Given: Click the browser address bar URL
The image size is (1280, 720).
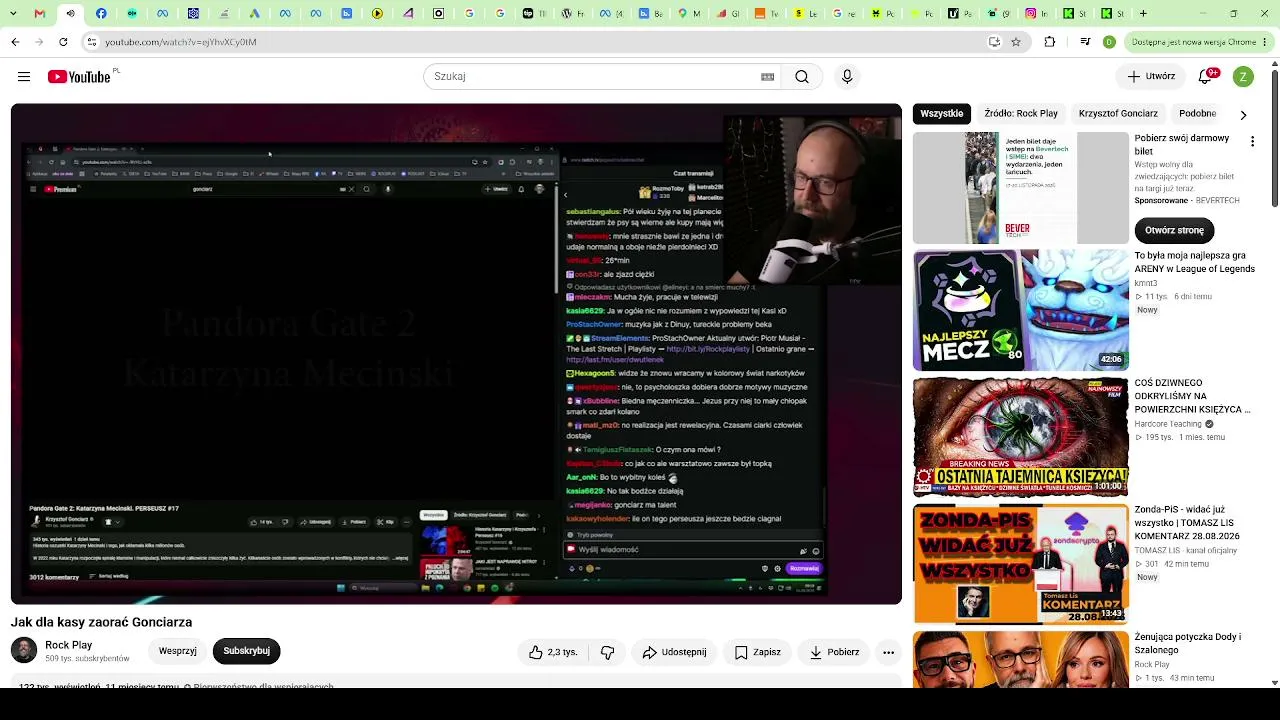Looking at the screenshot, I should (x=181, y=42).
